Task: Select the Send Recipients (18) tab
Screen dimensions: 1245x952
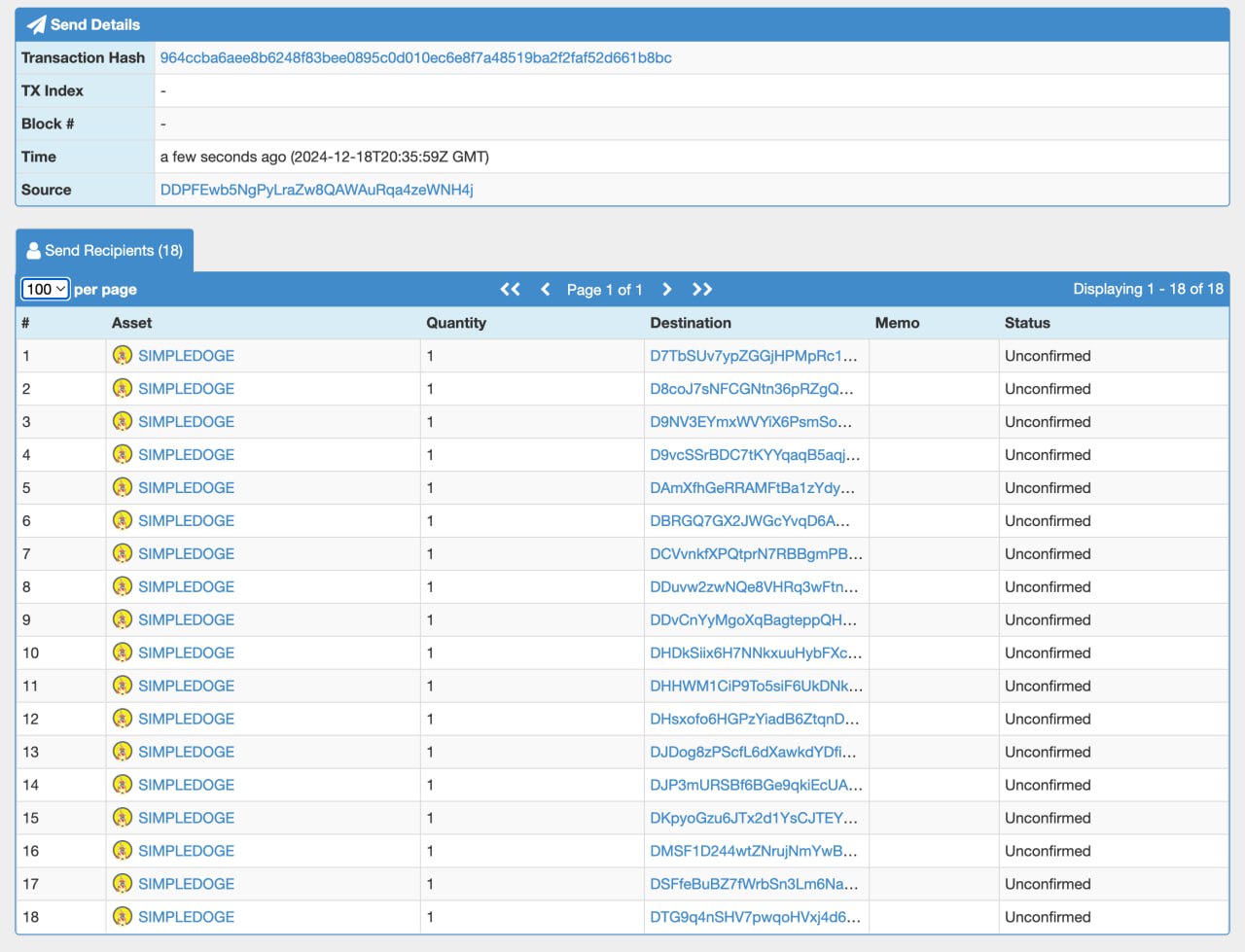Action: click(105, 251)
